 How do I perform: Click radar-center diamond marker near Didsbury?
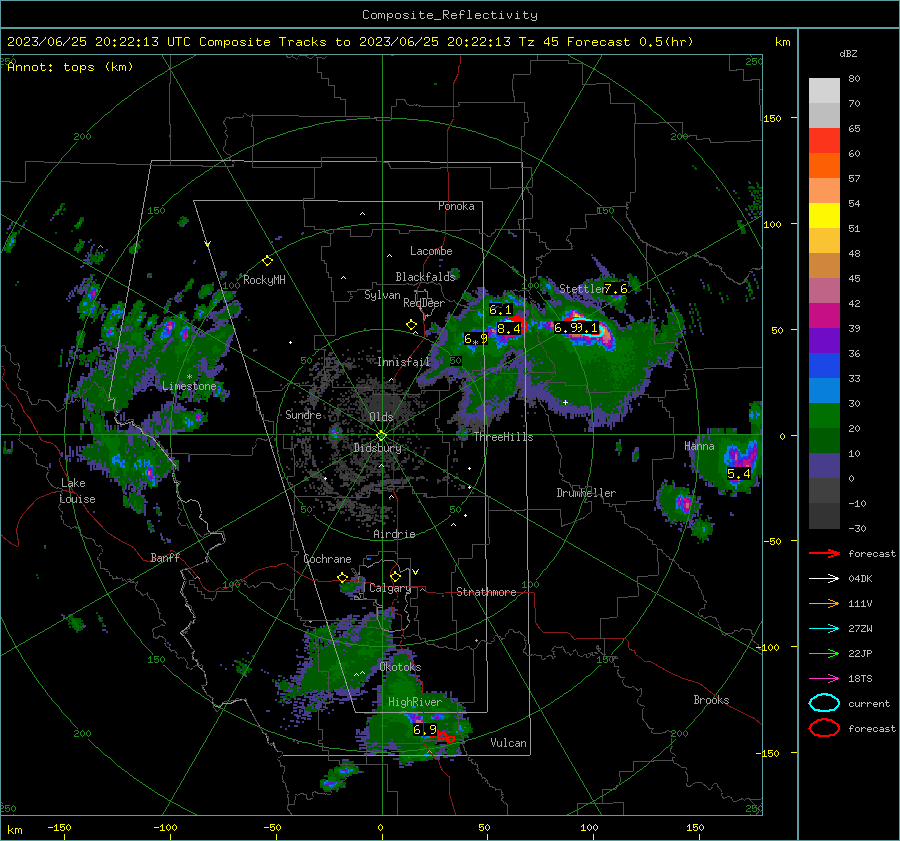point(382,436)
